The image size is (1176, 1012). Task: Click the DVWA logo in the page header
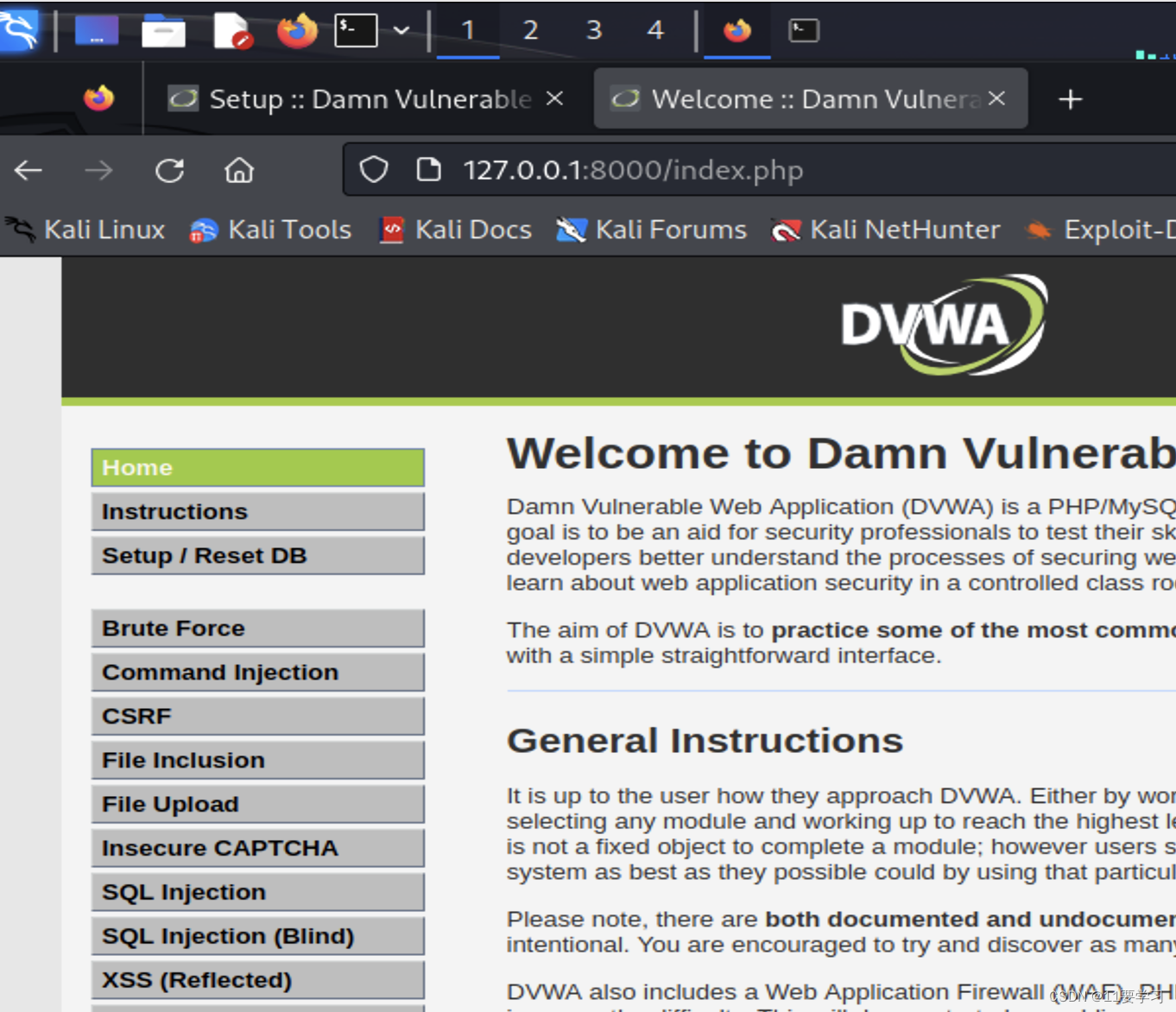click(941, 326)
